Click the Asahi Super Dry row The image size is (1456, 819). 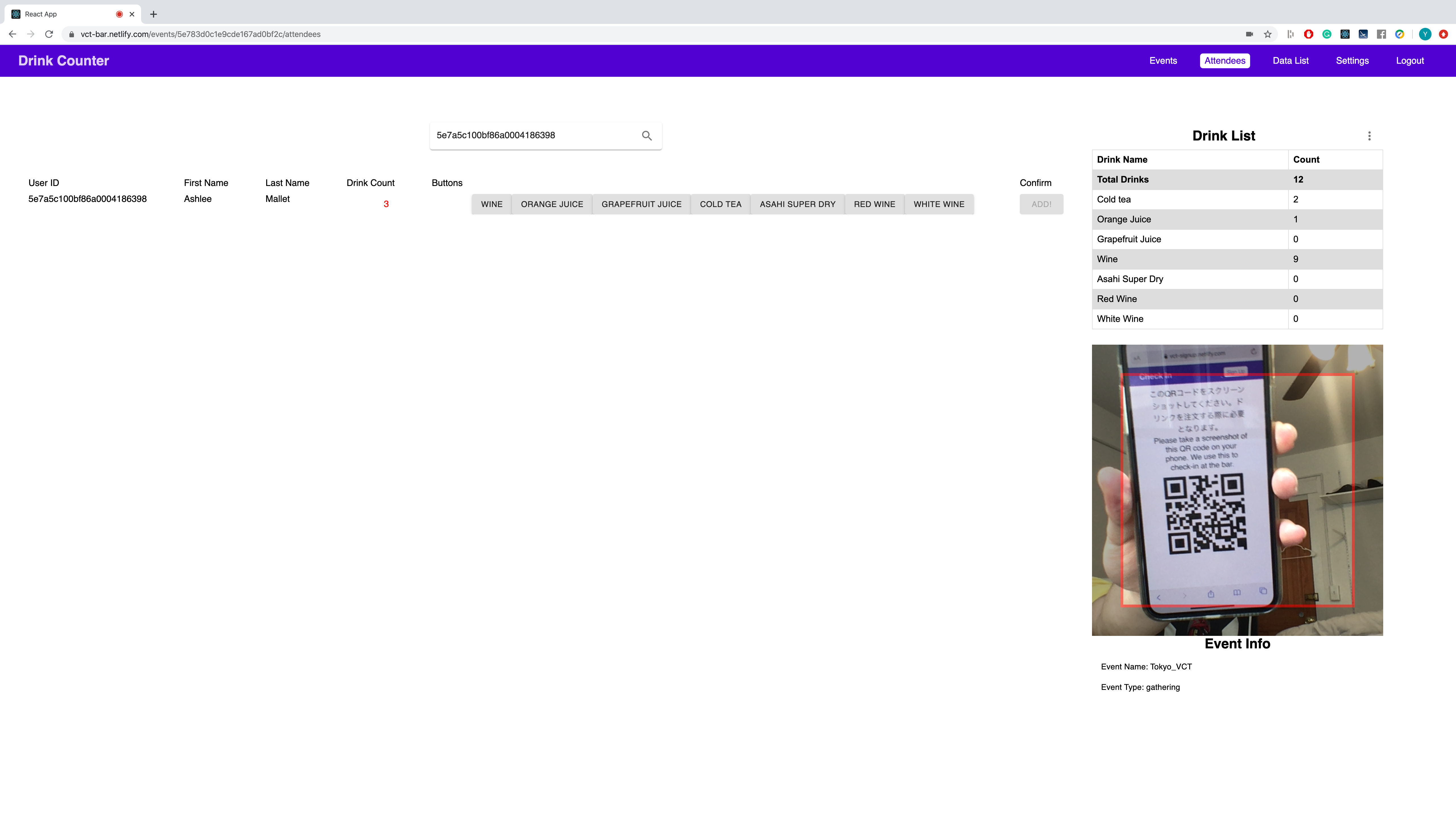(1237, 279)
